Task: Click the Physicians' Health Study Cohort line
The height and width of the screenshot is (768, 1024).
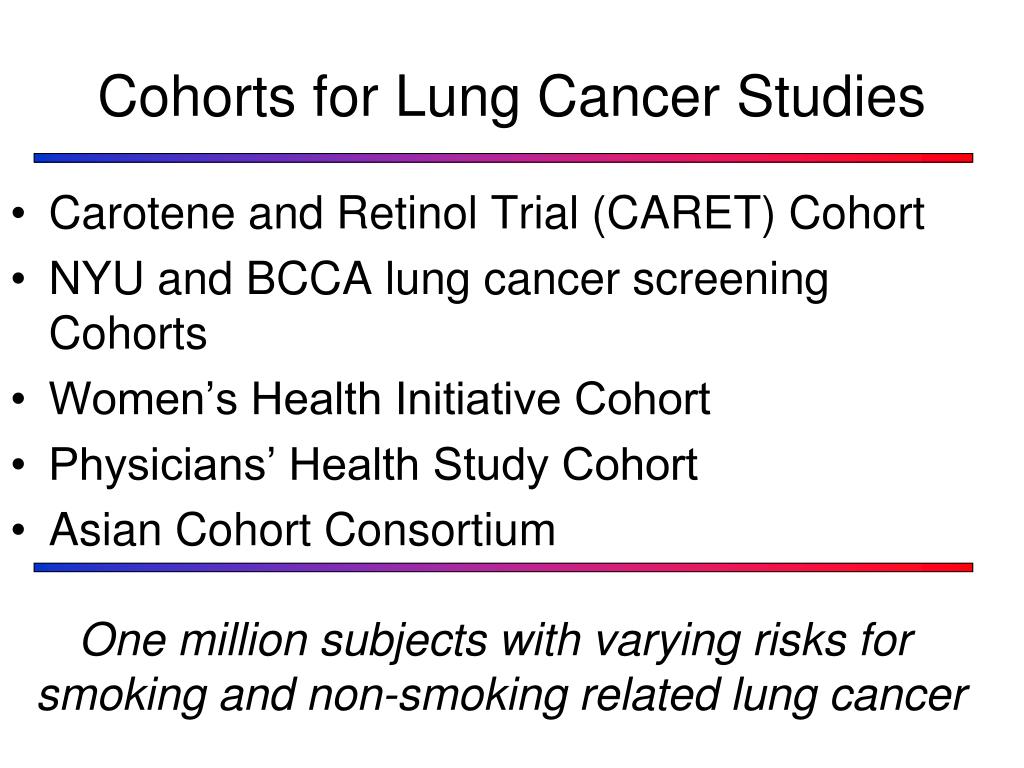Action: [x=374, y=466]
